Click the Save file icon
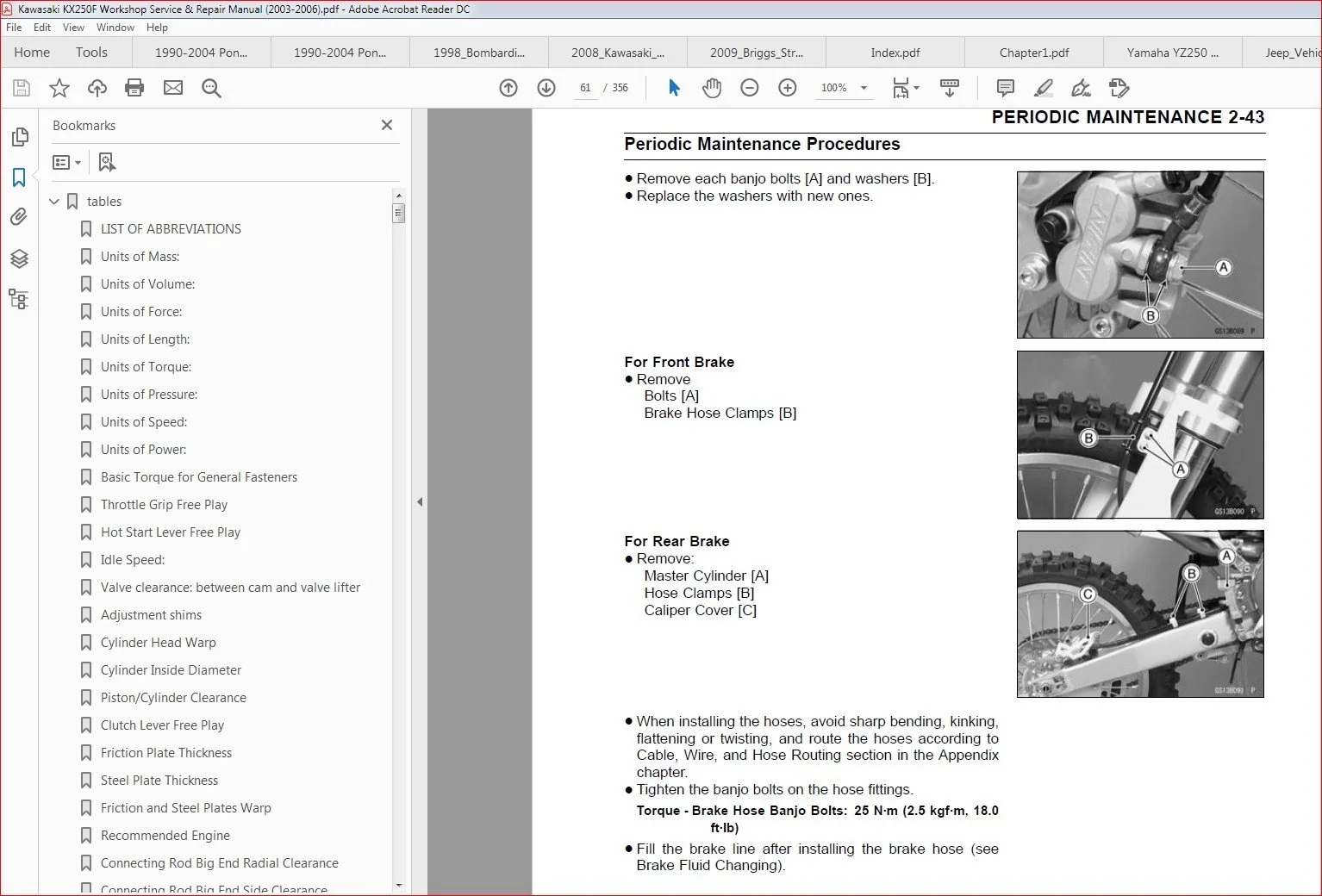Image resolution: width=1322 pixels, height=896 pixels. coord(22,88)
